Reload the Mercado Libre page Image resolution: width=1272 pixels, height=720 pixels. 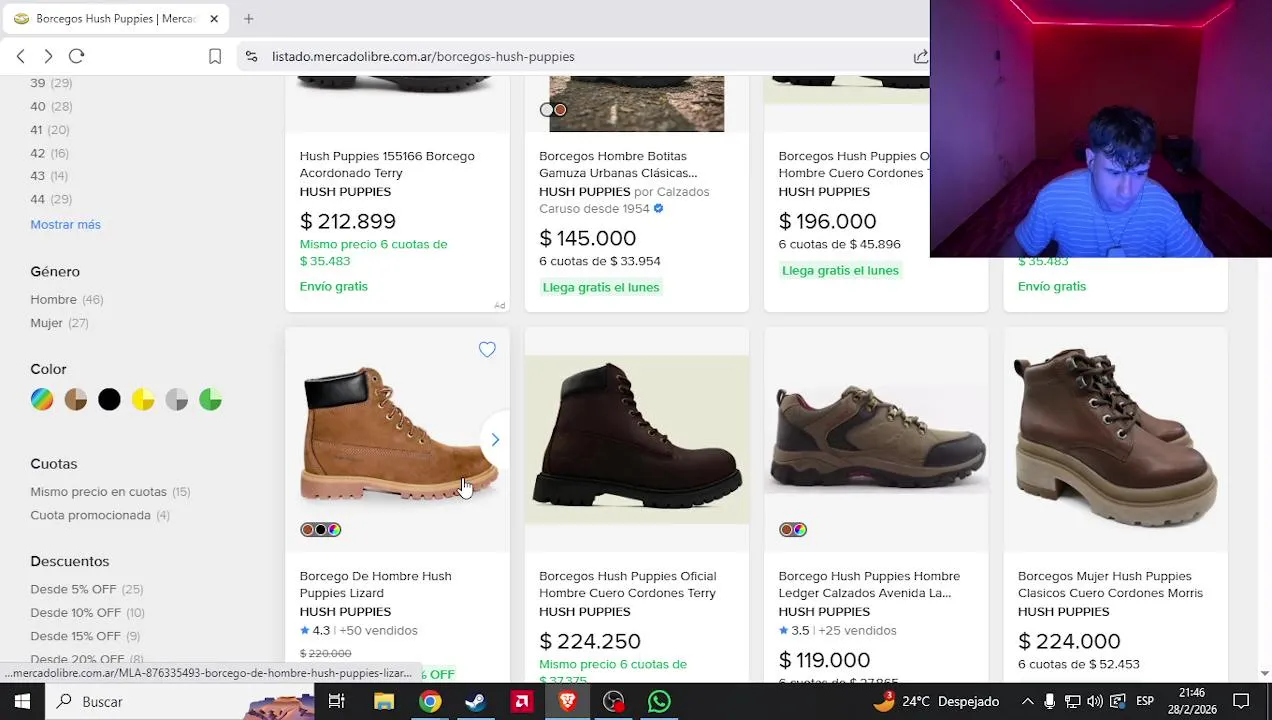click(77, 56)
